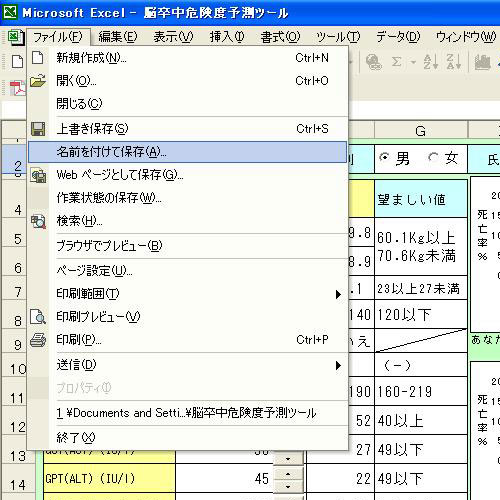
Task: Open the 挿入(I) menu
Action: point(227,37)
